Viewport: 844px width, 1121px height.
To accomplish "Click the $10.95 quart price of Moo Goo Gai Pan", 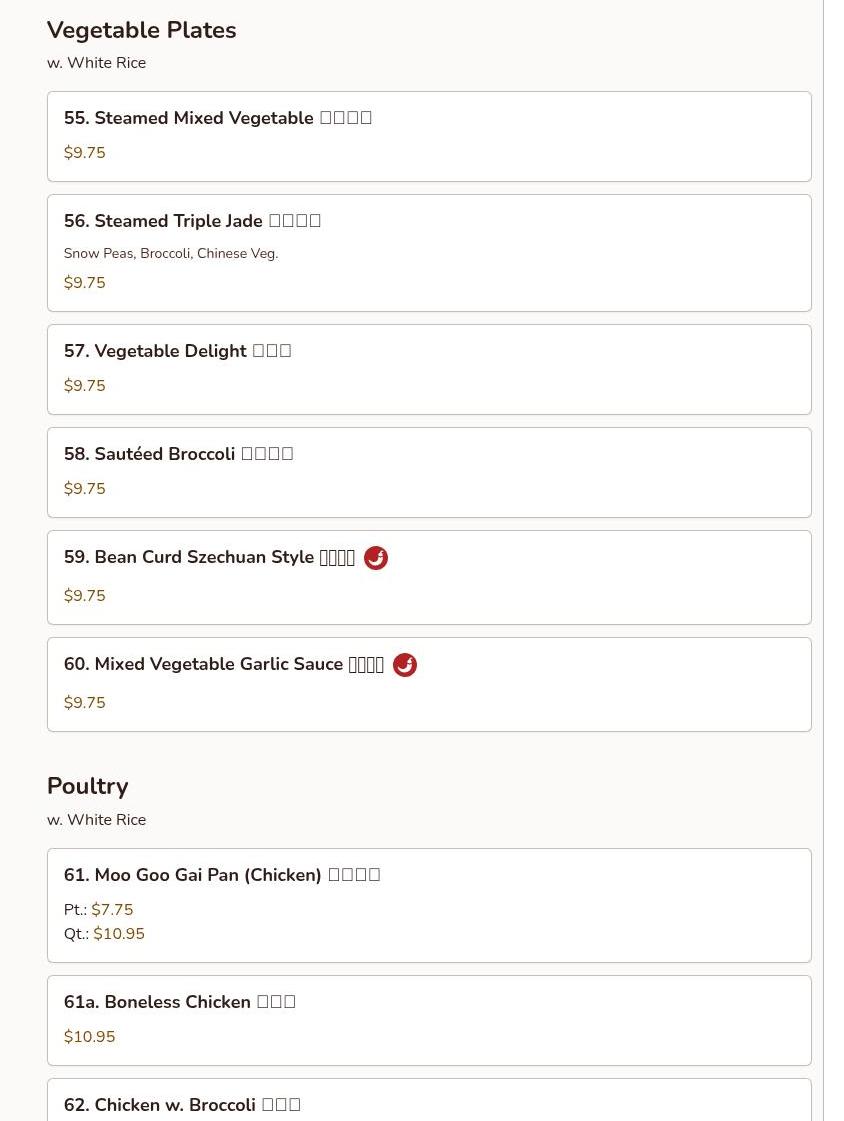I will click(119, 934).
